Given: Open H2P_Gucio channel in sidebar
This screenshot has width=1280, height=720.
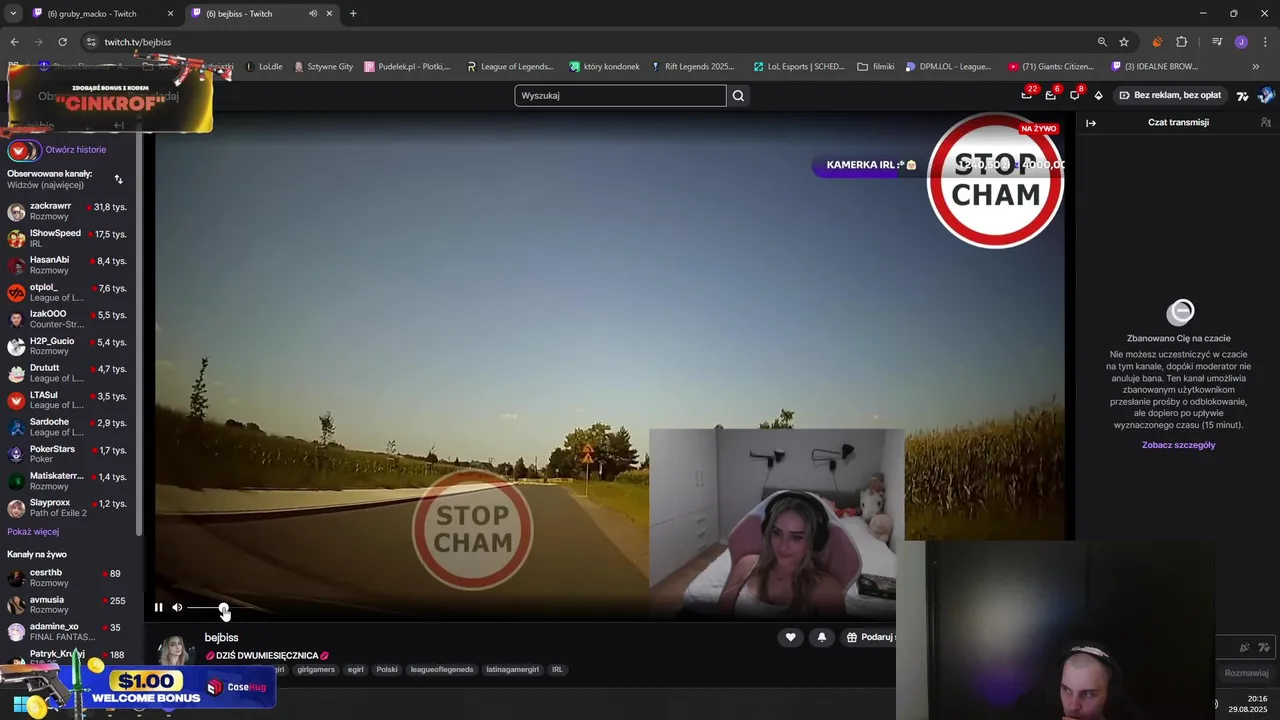Looking at the screenshot, I should click(68, 346).
